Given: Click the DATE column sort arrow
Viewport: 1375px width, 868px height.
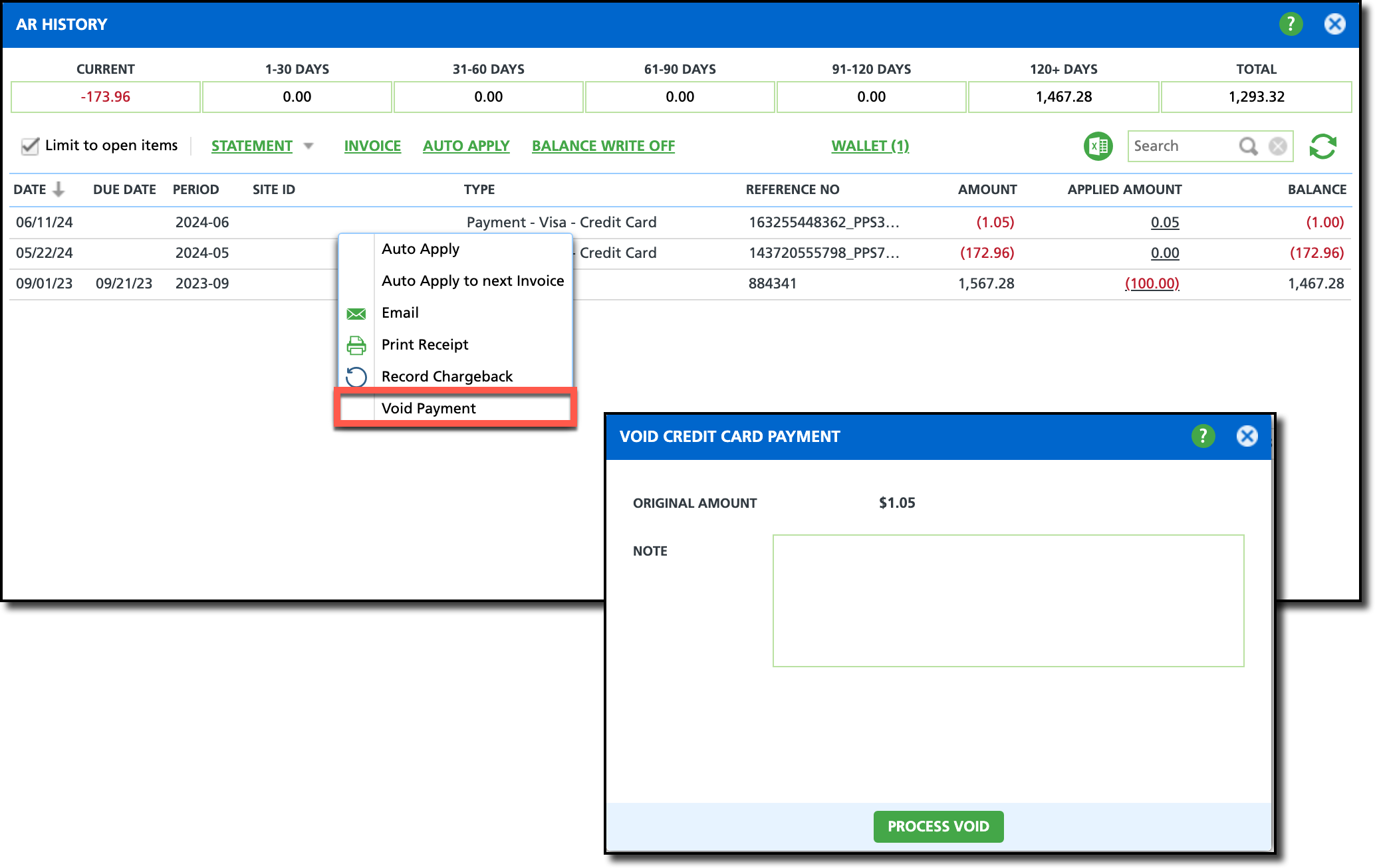Looking at the screenshot, I should tap(59, 189).
